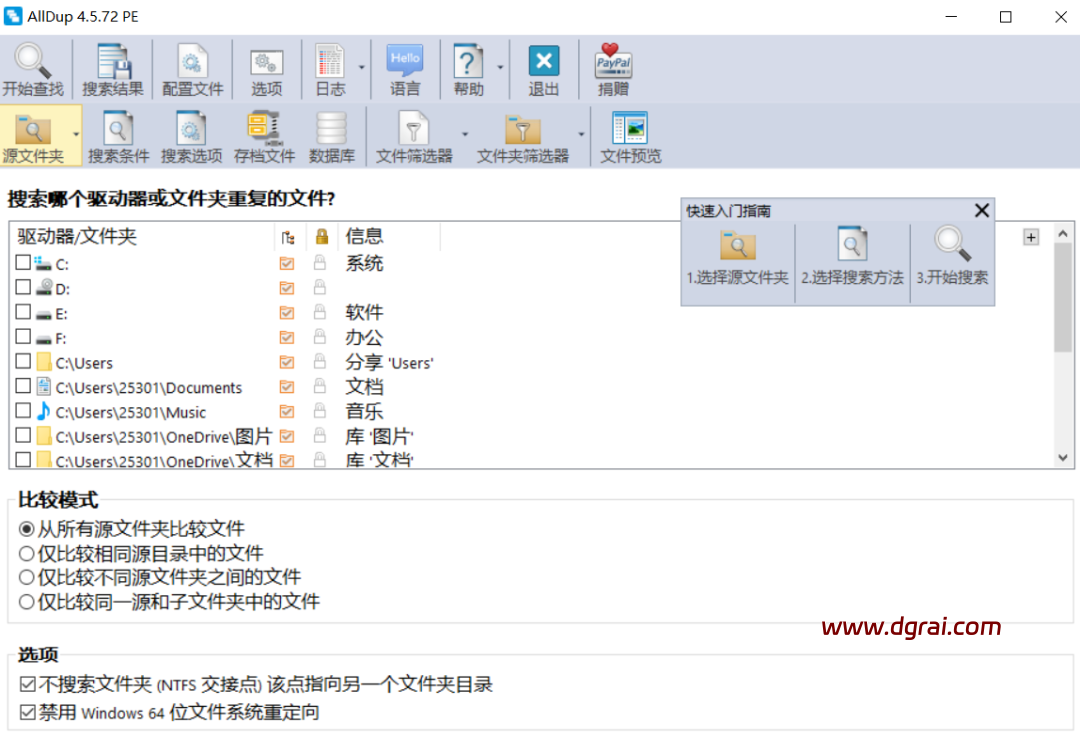Open 搜索结果 from the toolbar
Screen dimensions: 1080x738
click(112, 62)
